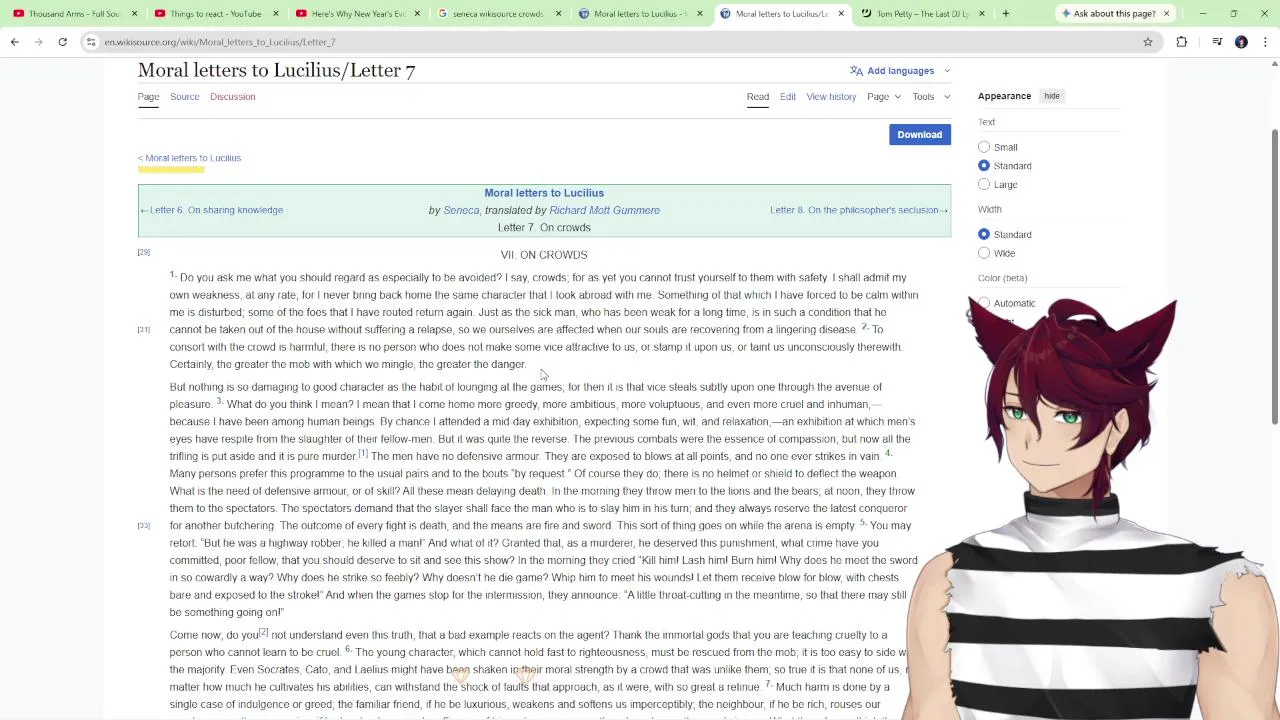Image resolution: width=1280 pixels, height=720 pixels.
Task: Click page marker 29 link
Action: click(144, 253)
